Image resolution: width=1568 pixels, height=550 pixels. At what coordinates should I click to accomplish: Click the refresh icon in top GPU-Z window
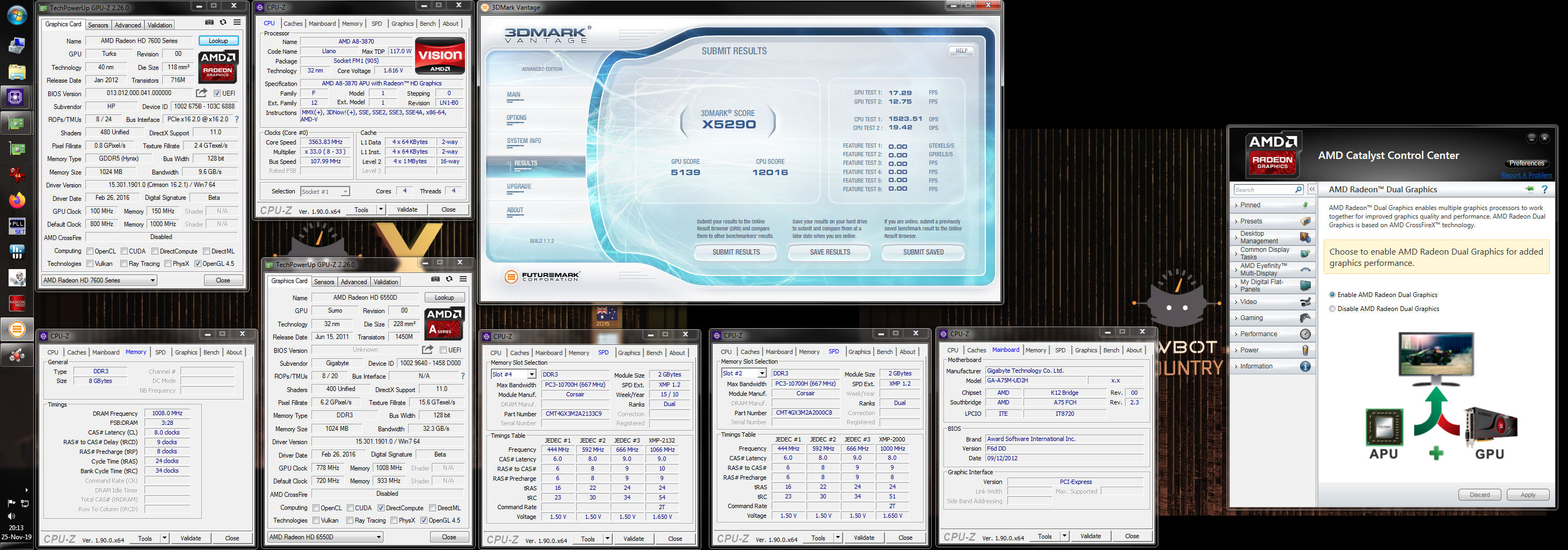(x=223, y=23)
